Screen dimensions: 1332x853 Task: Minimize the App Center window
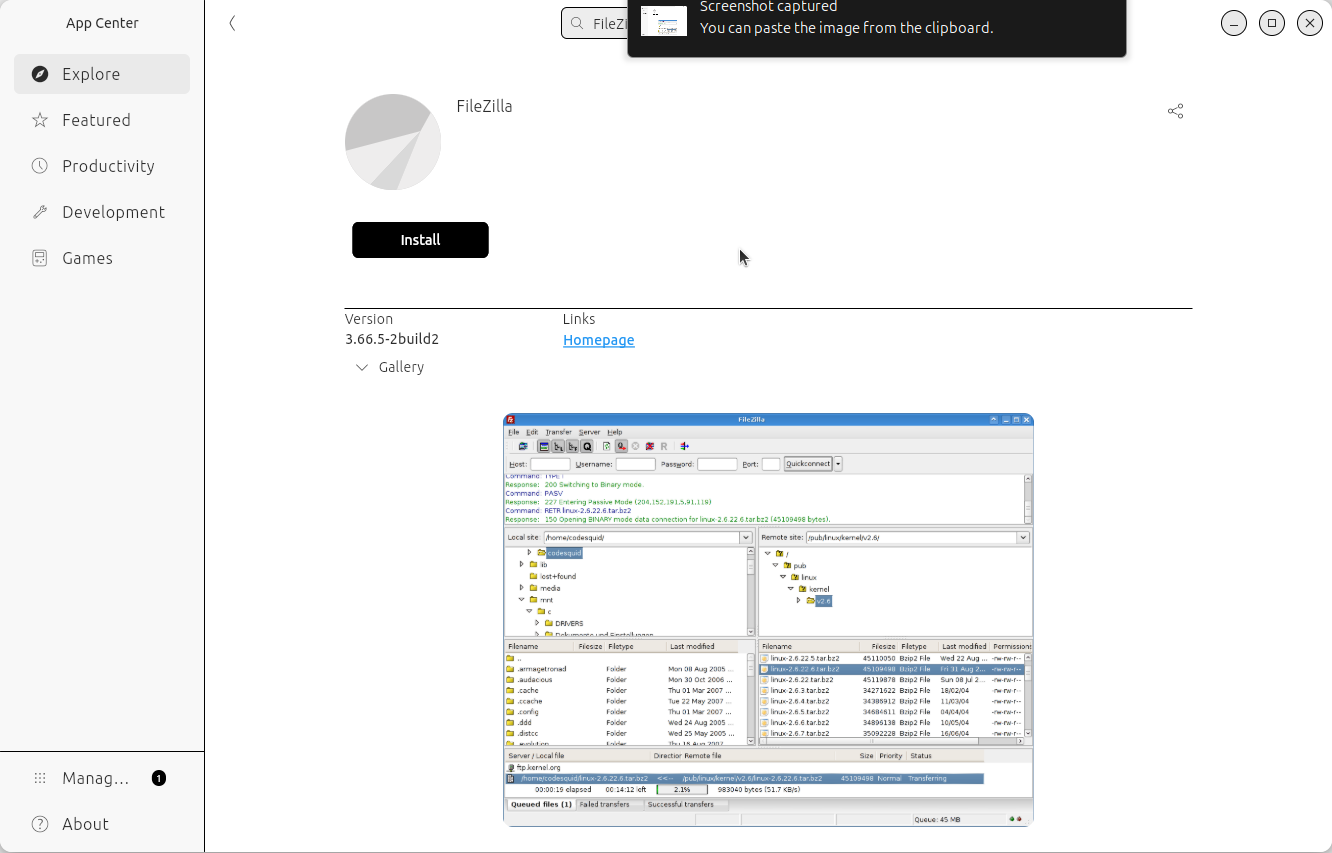(1234, 23)
